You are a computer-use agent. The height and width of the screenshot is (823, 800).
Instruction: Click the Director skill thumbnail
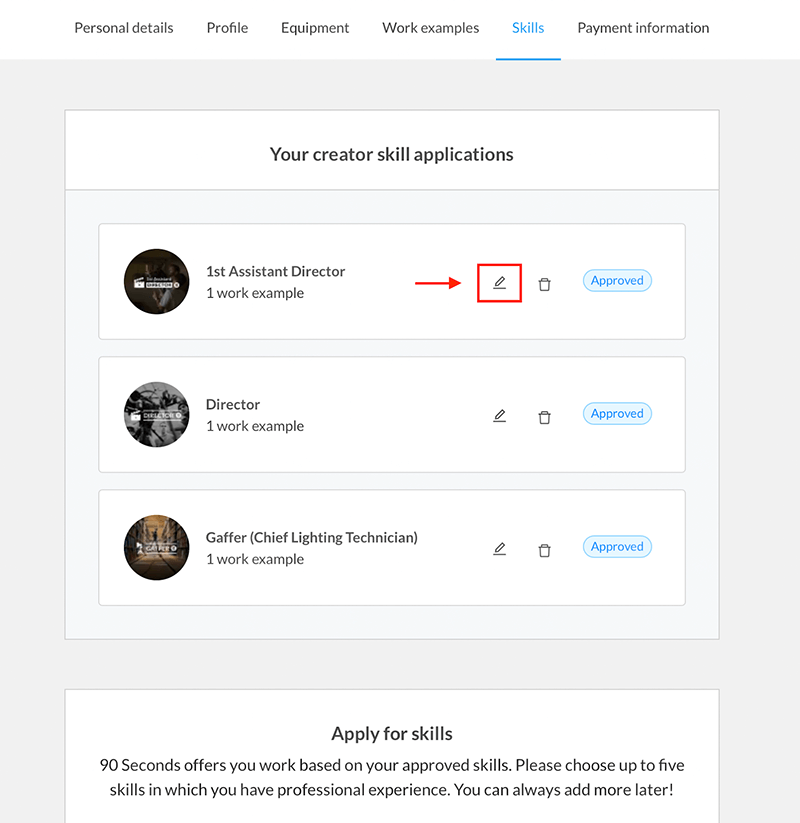[x=157, y=414]
